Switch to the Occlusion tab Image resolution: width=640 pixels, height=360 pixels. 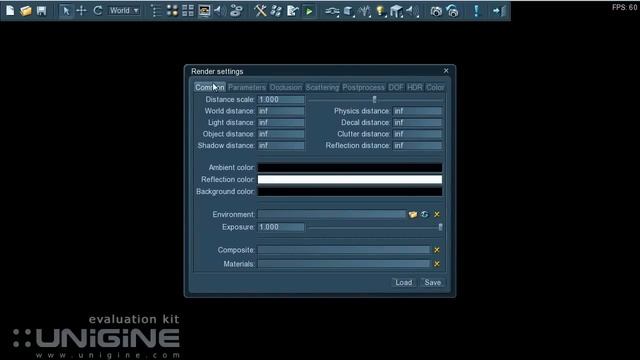(x=286, y=87)
